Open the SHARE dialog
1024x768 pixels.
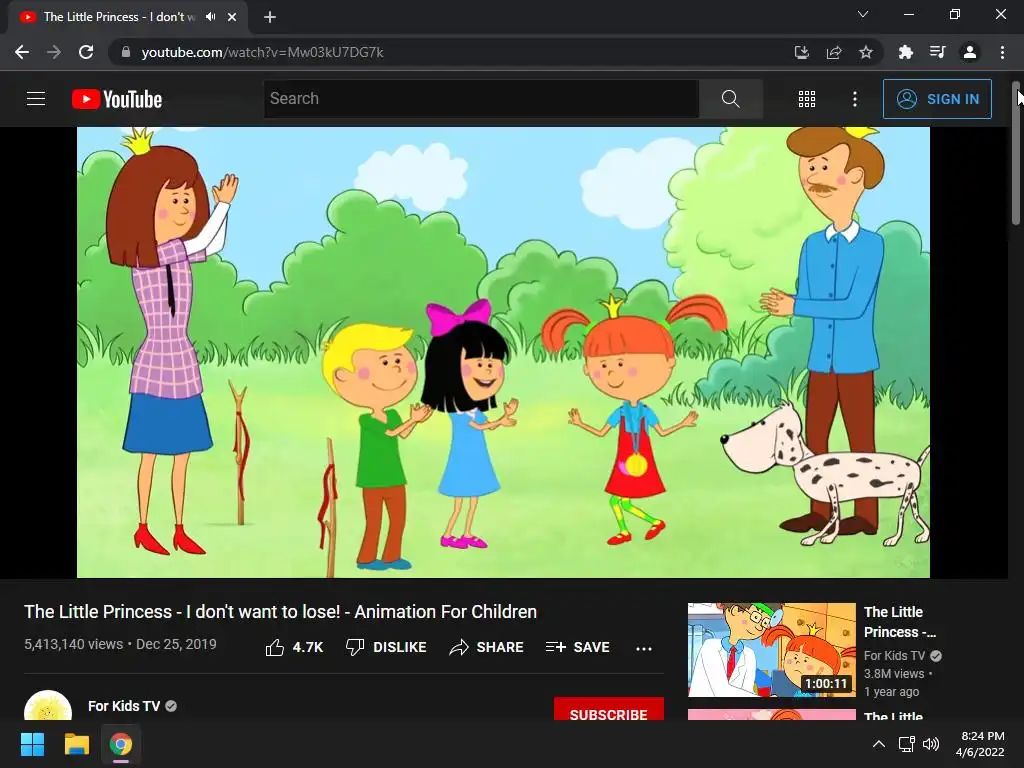pos(487,647)
